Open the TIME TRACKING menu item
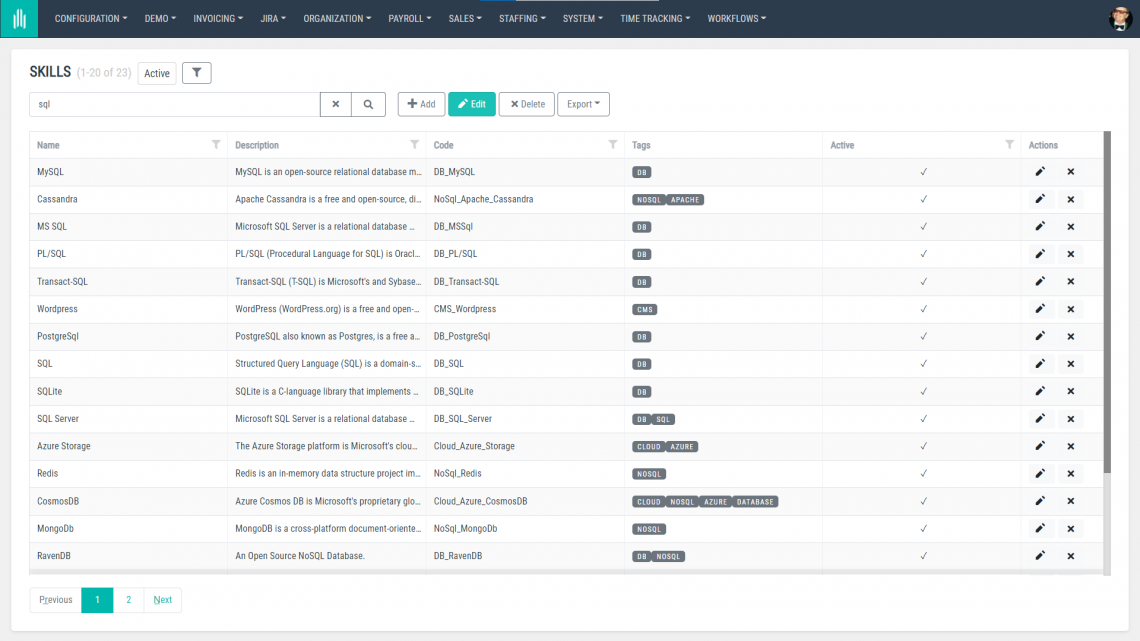 pyautogui.click(x=655, y=18)
